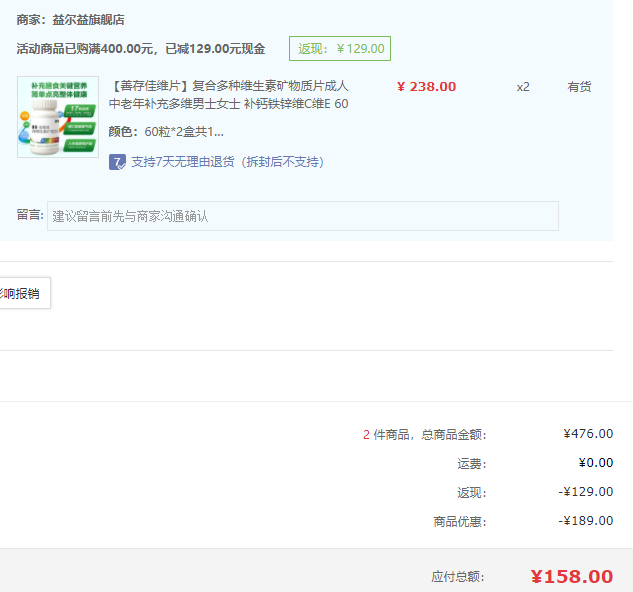Click the 留言 label
Viewport: 633px width, 592px height.
point(30,215)
